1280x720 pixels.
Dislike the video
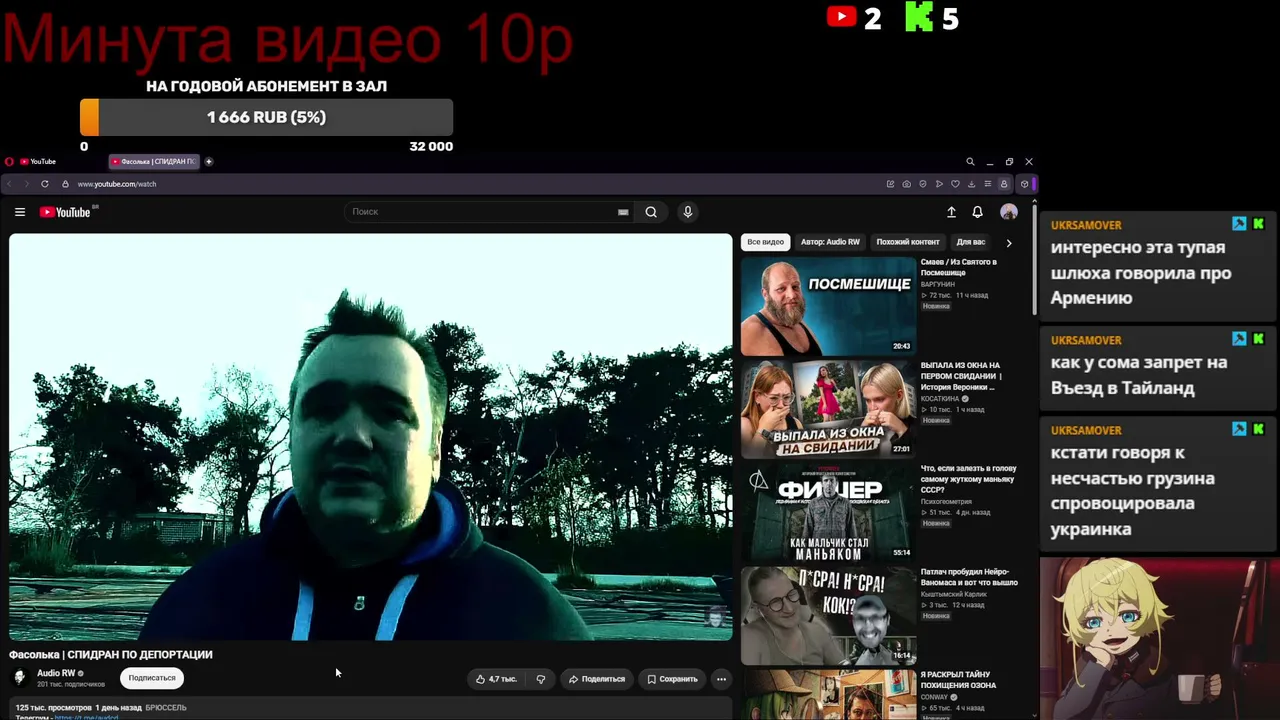coord(541,679)
